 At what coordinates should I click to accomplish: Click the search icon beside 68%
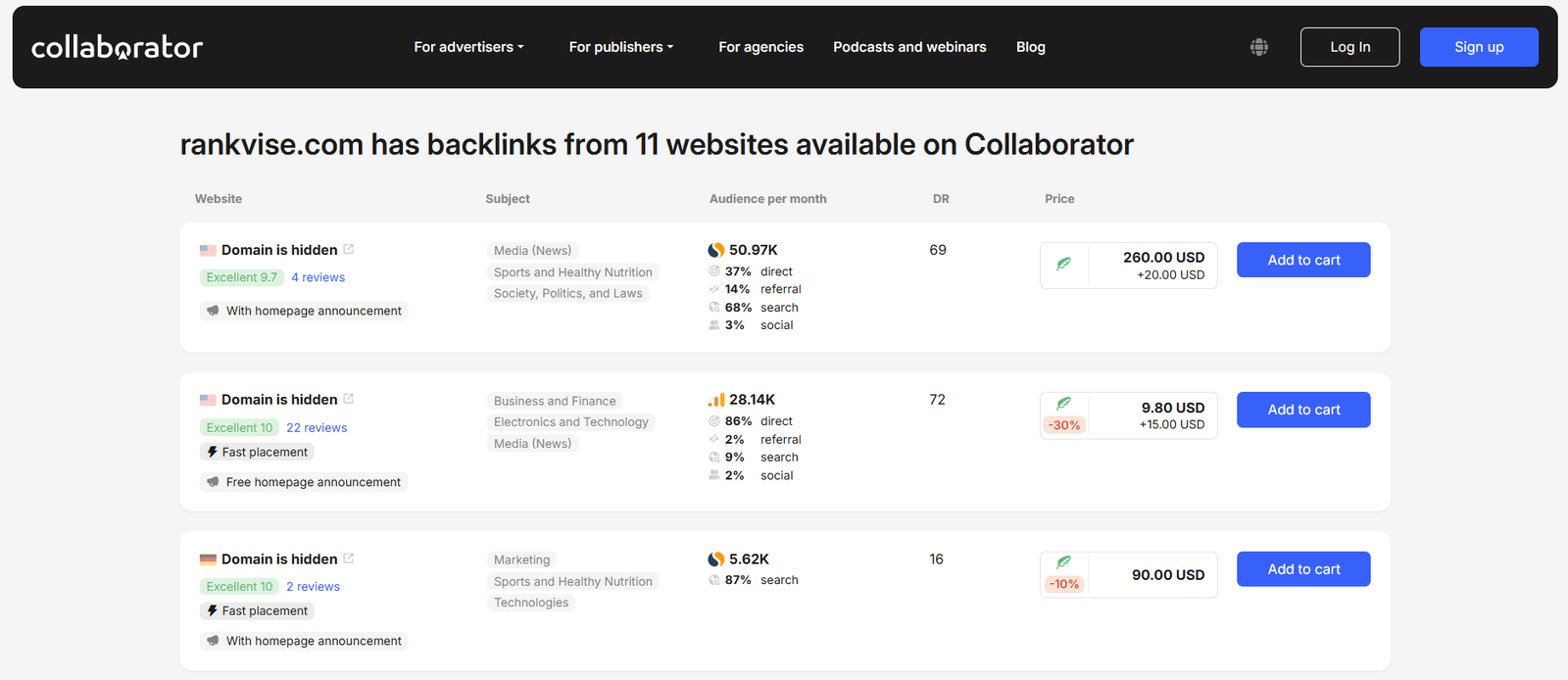click(714, 308)
